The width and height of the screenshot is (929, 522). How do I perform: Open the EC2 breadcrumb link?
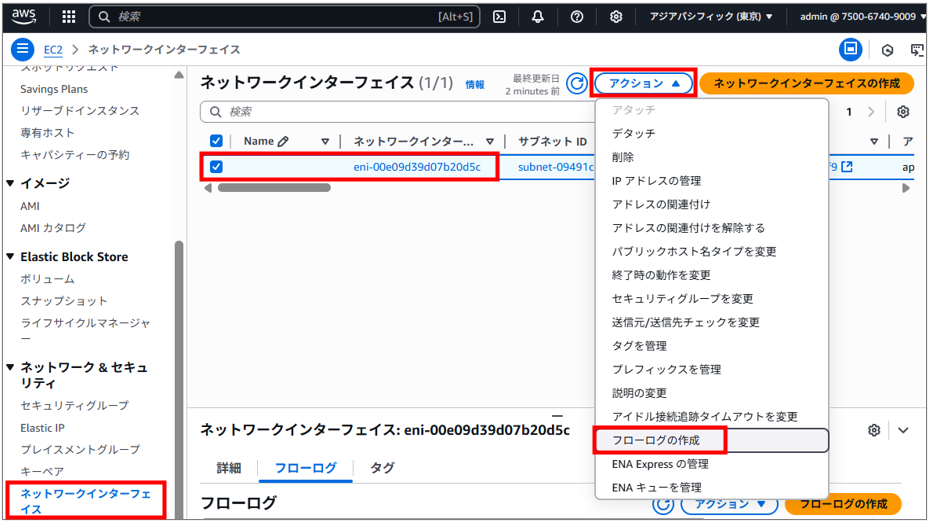coord(53,50)
